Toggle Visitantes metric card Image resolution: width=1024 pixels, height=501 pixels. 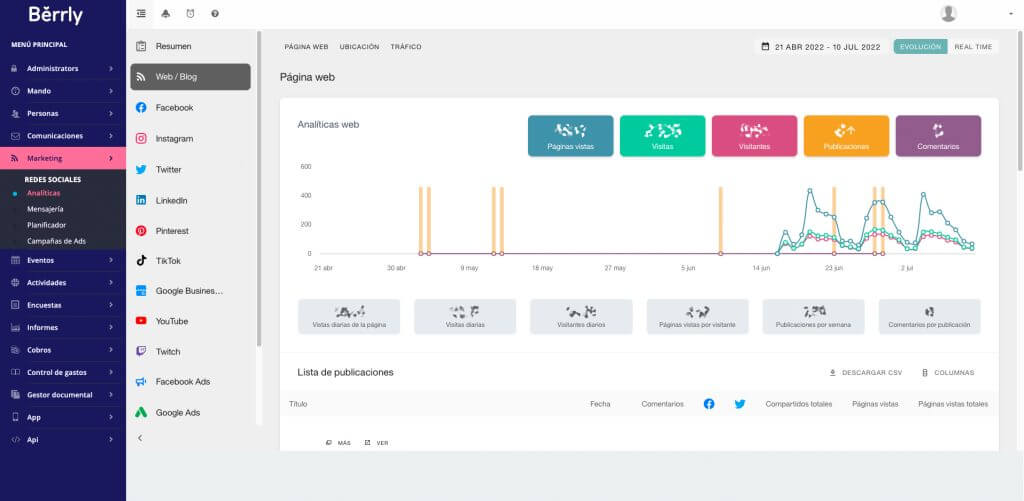click(x=754, y=136)
